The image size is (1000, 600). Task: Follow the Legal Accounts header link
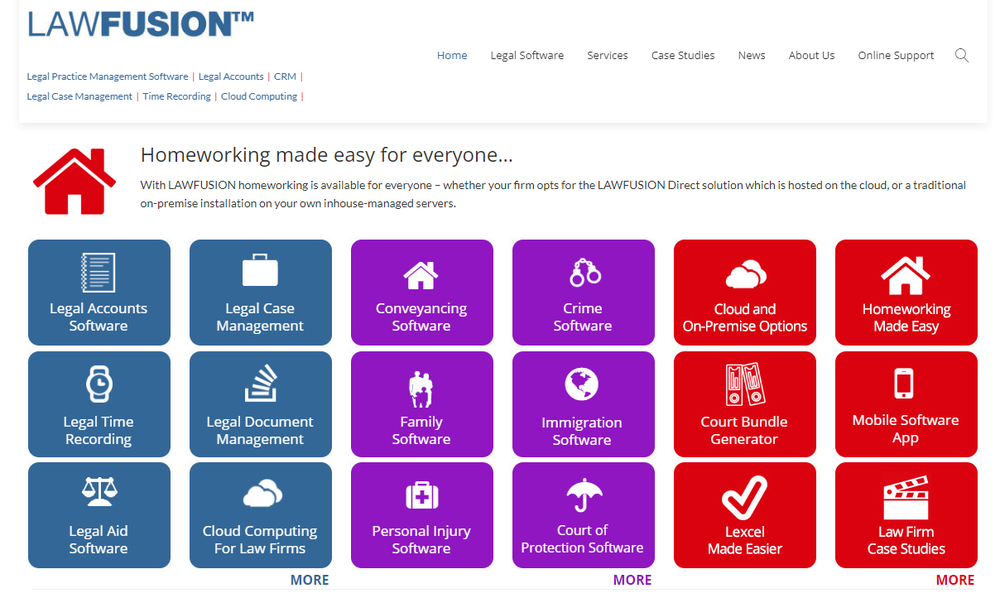[x=231, y=77]
